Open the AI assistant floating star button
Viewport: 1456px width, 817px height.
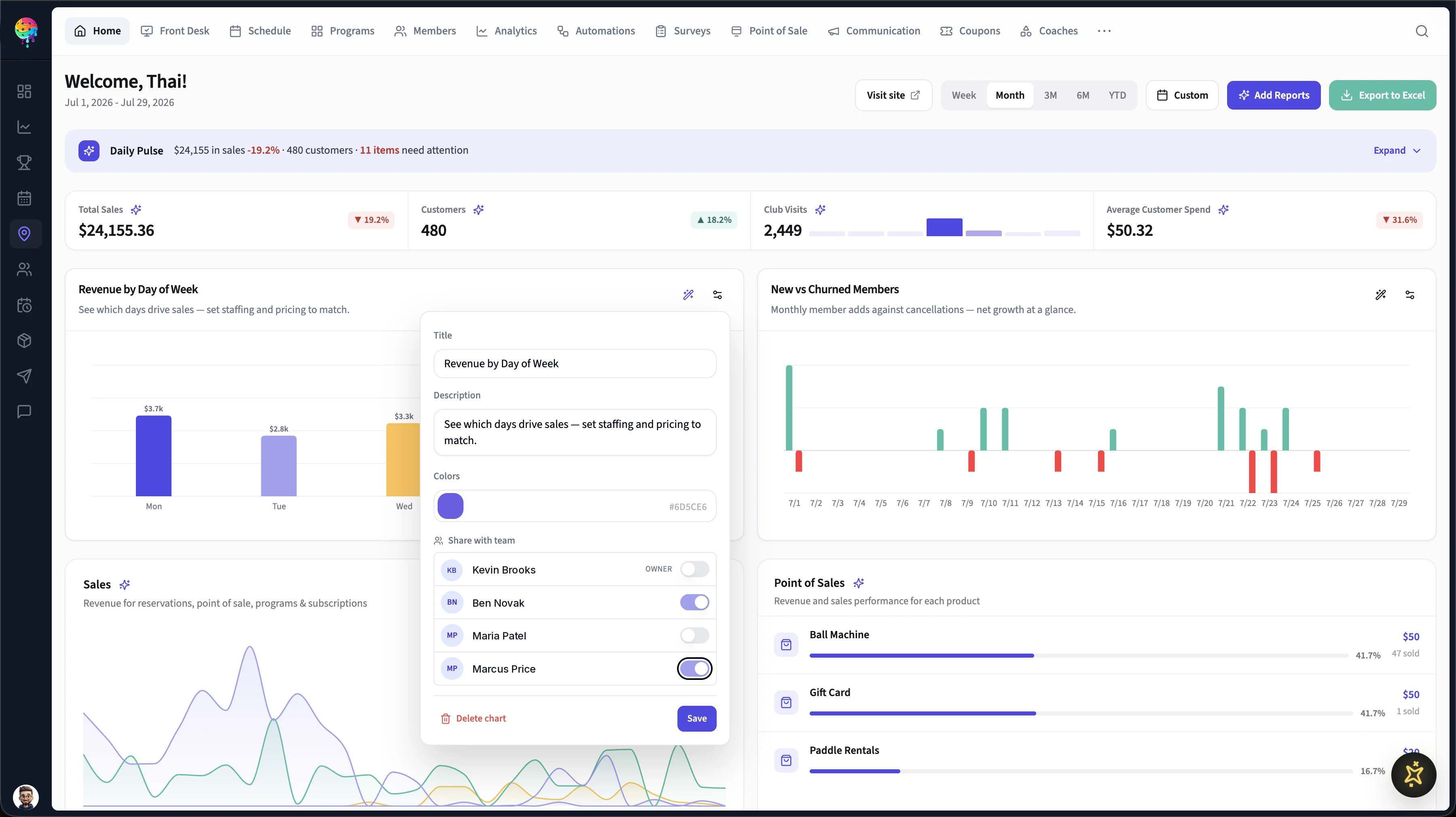[1413, 774]
